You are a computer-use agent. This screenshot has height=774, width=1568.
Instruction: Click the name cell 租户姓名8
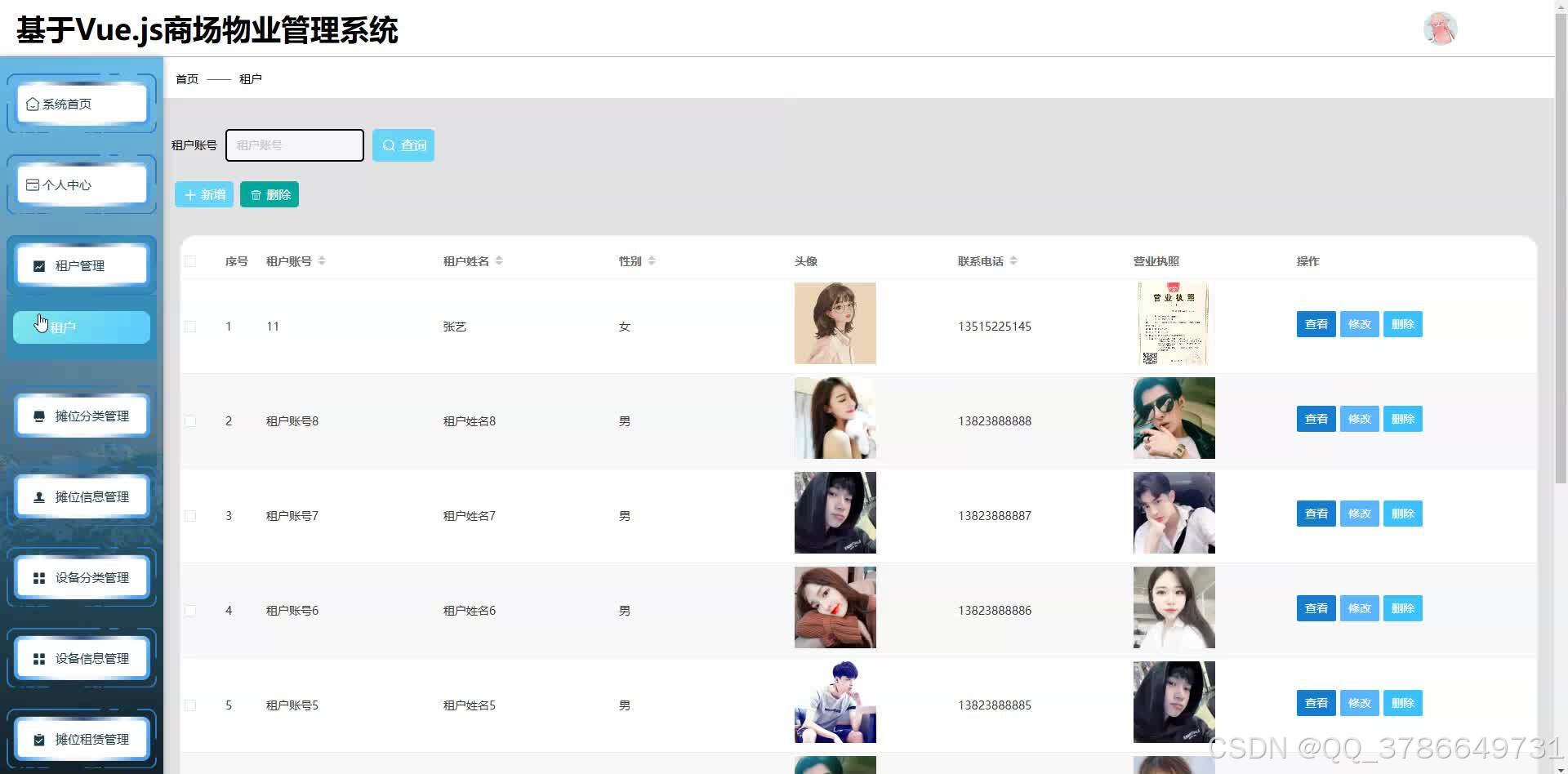pos(470,421)
